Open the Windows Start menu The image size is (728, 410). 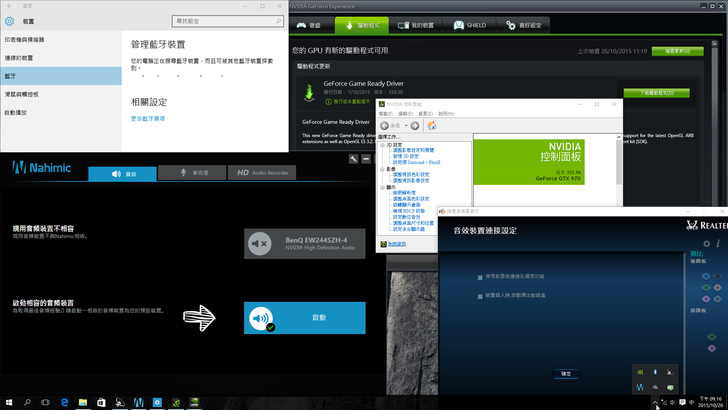(9, 403)
